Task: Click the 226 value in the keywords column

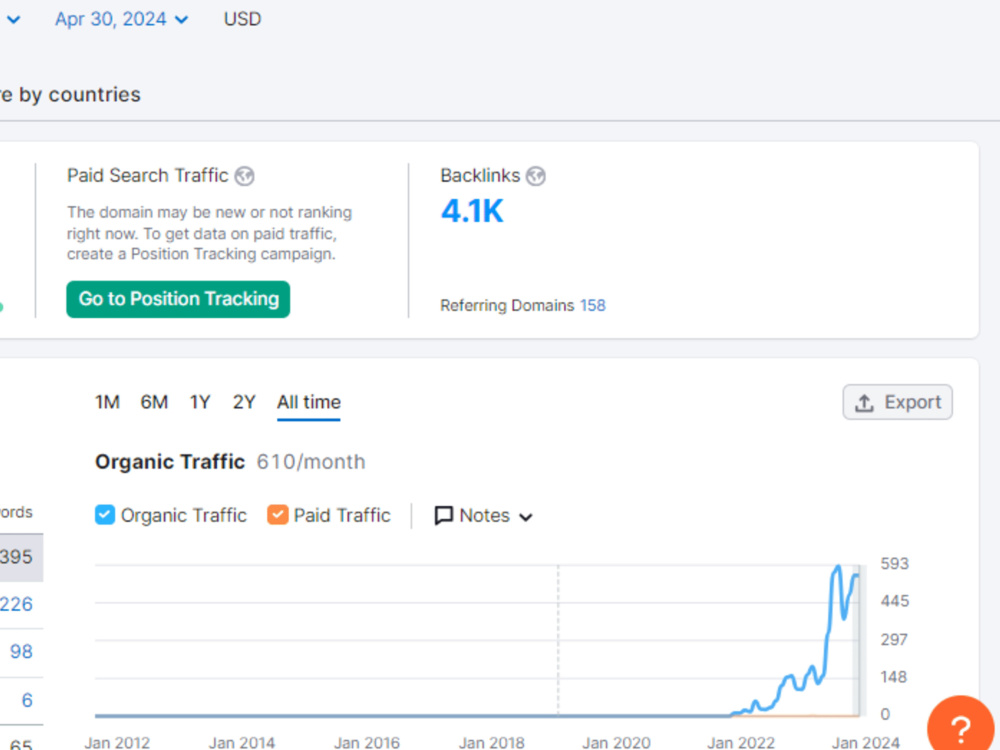Action: pyautogui.click(x=17, y=604)
